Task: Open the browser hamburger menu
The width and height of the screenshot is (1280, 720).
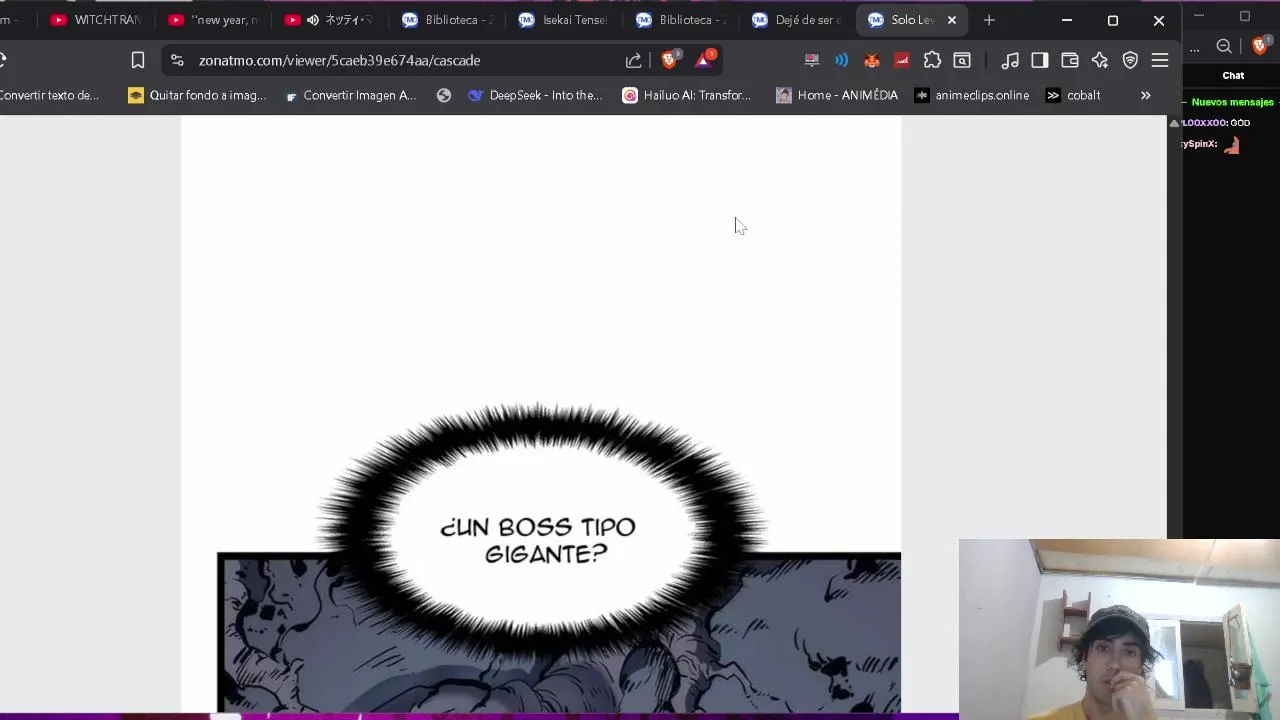Action: coord(1160,60)
